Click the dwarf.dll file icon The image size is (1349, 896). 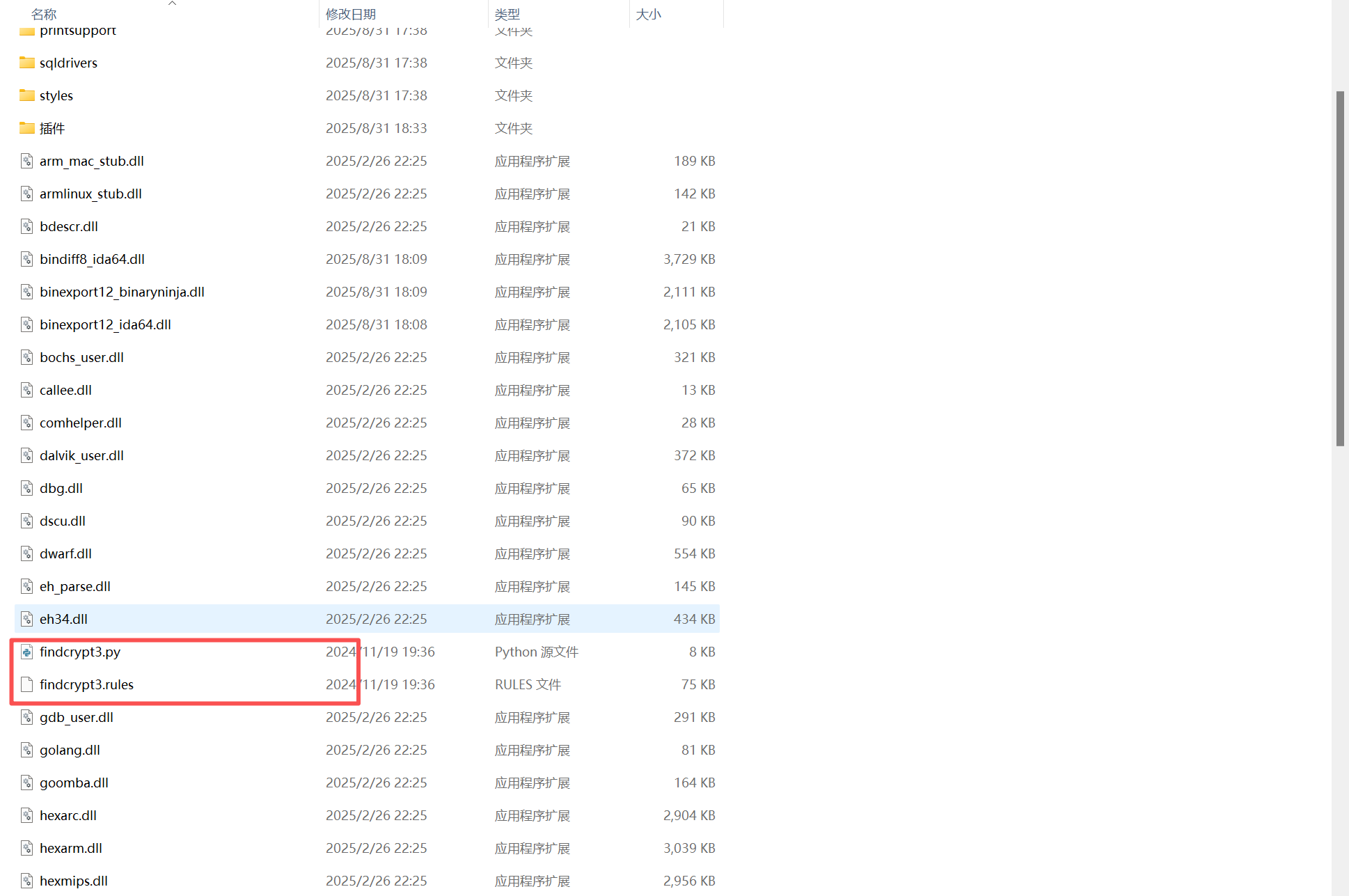tap(26, 553)
